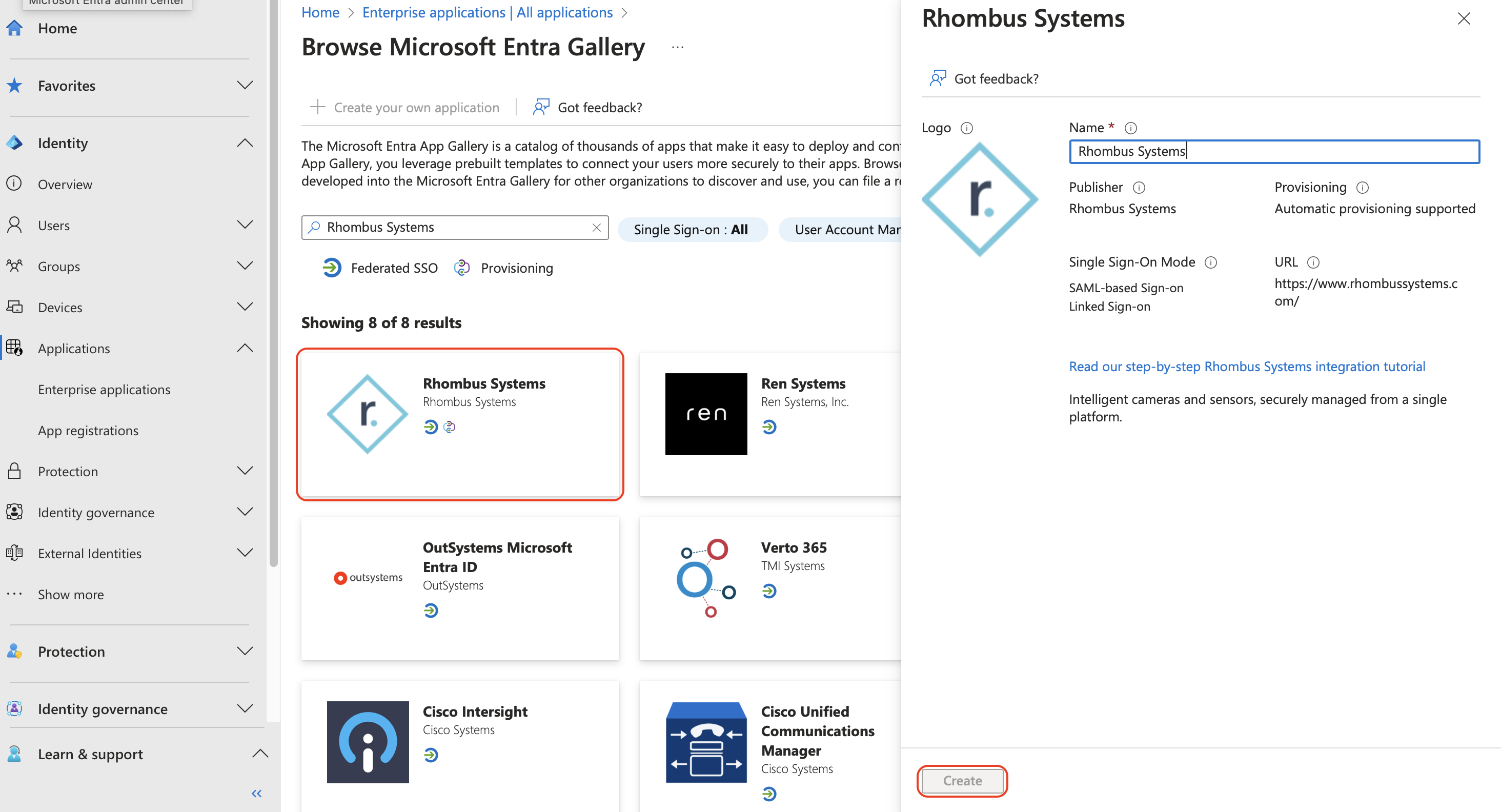Collapse the sidebar with the double chevron
This screenshot has height=812, width=1501.
256,794
